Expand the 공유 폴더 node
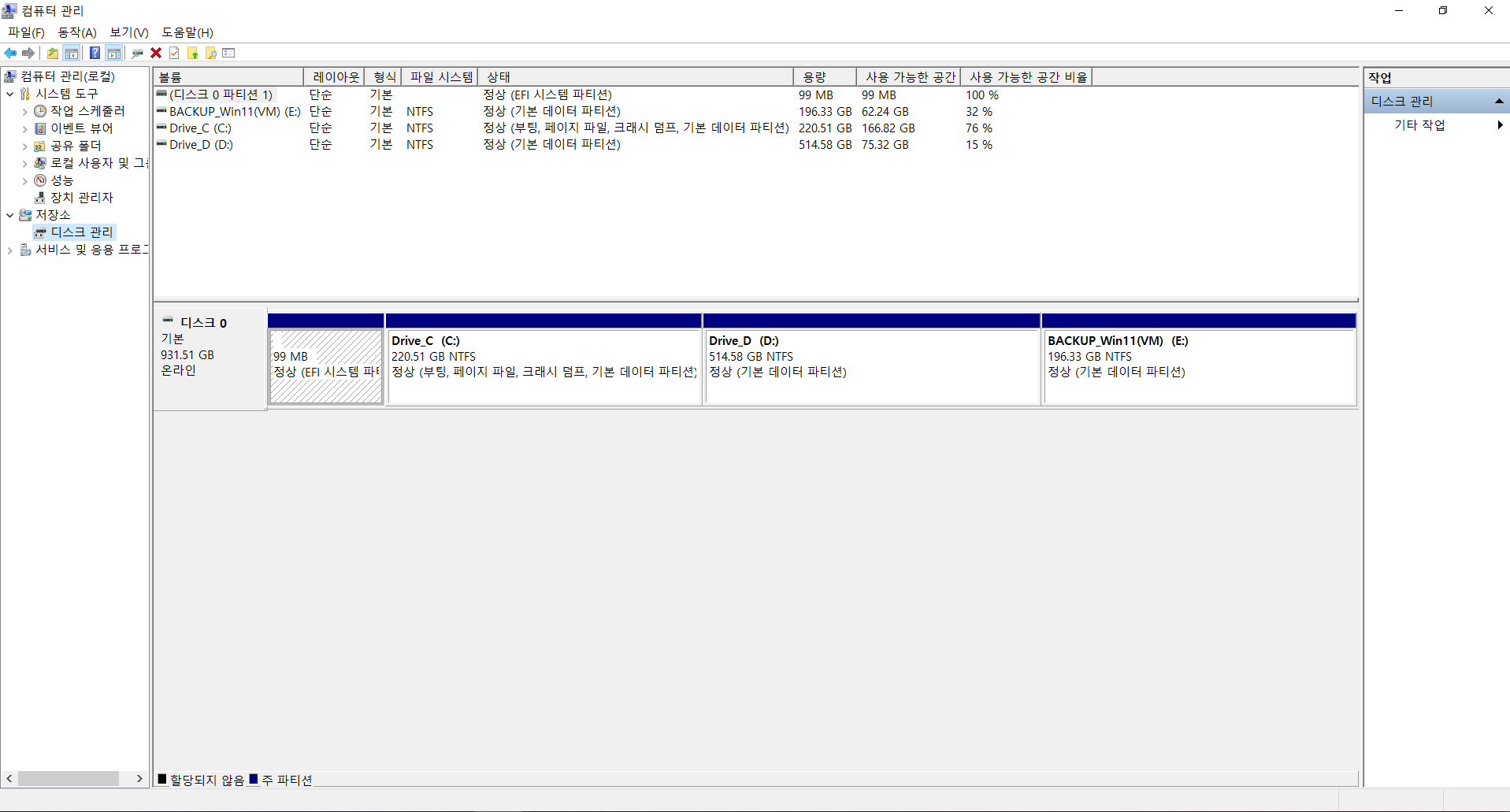This screenshot has height=812, width=1510. pyautogui.click(x=24, y=146)
